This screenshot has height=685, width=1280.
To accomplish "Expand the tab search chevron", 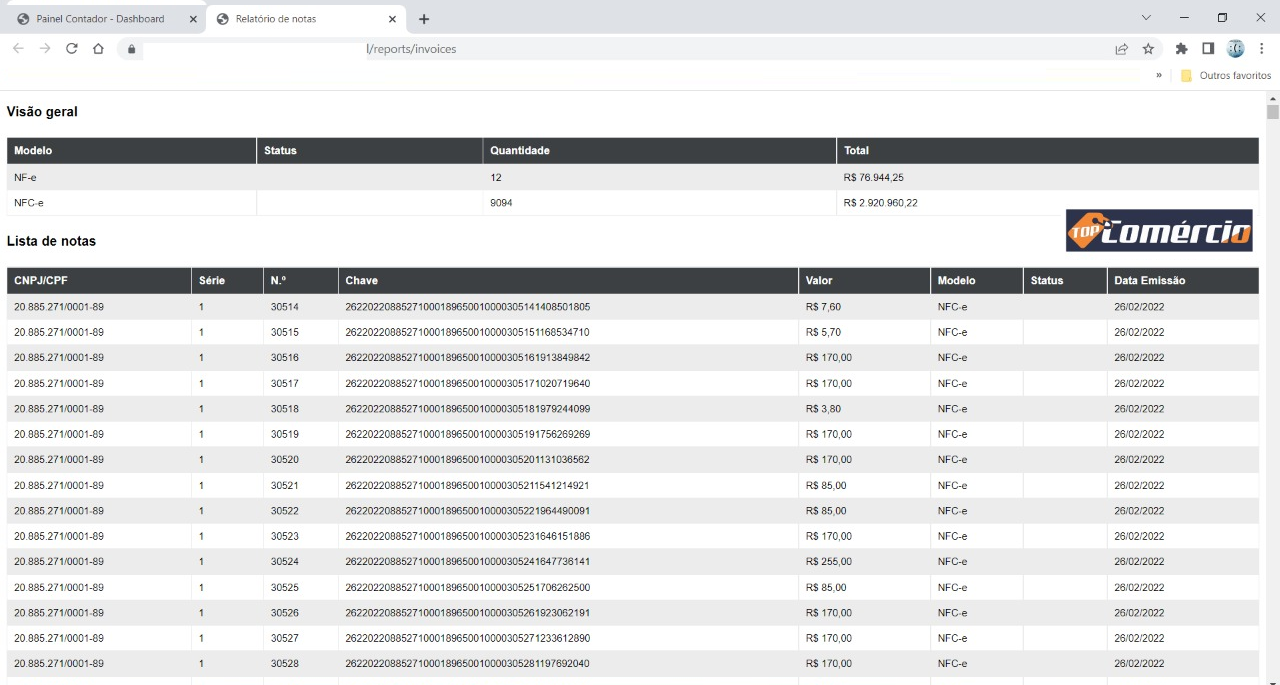I will pos(1146,18).
